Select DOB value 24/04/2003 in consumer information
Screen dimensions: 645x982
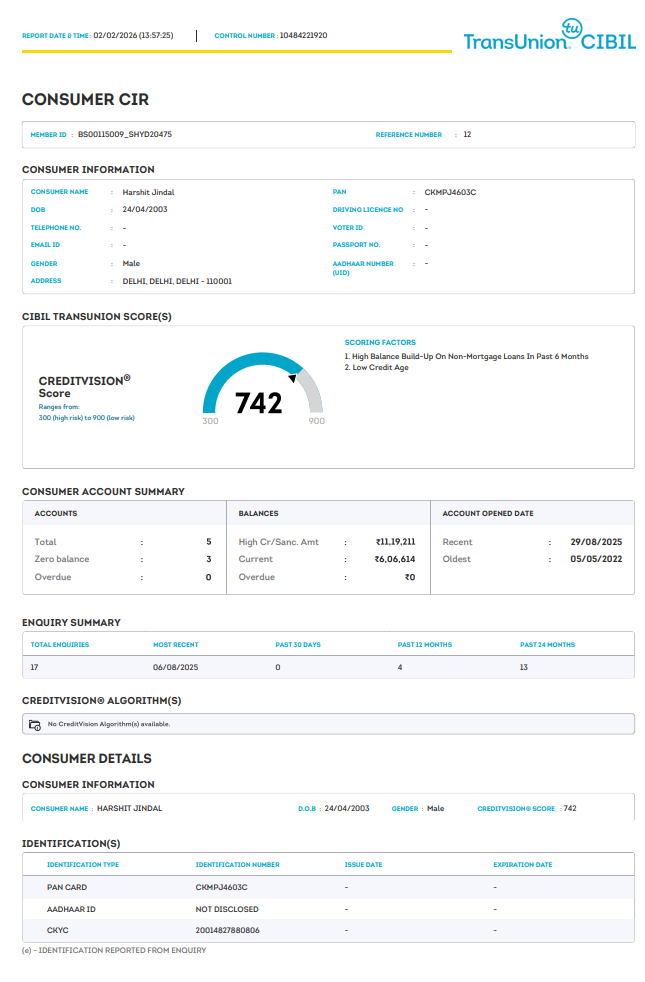pos(145,210)
